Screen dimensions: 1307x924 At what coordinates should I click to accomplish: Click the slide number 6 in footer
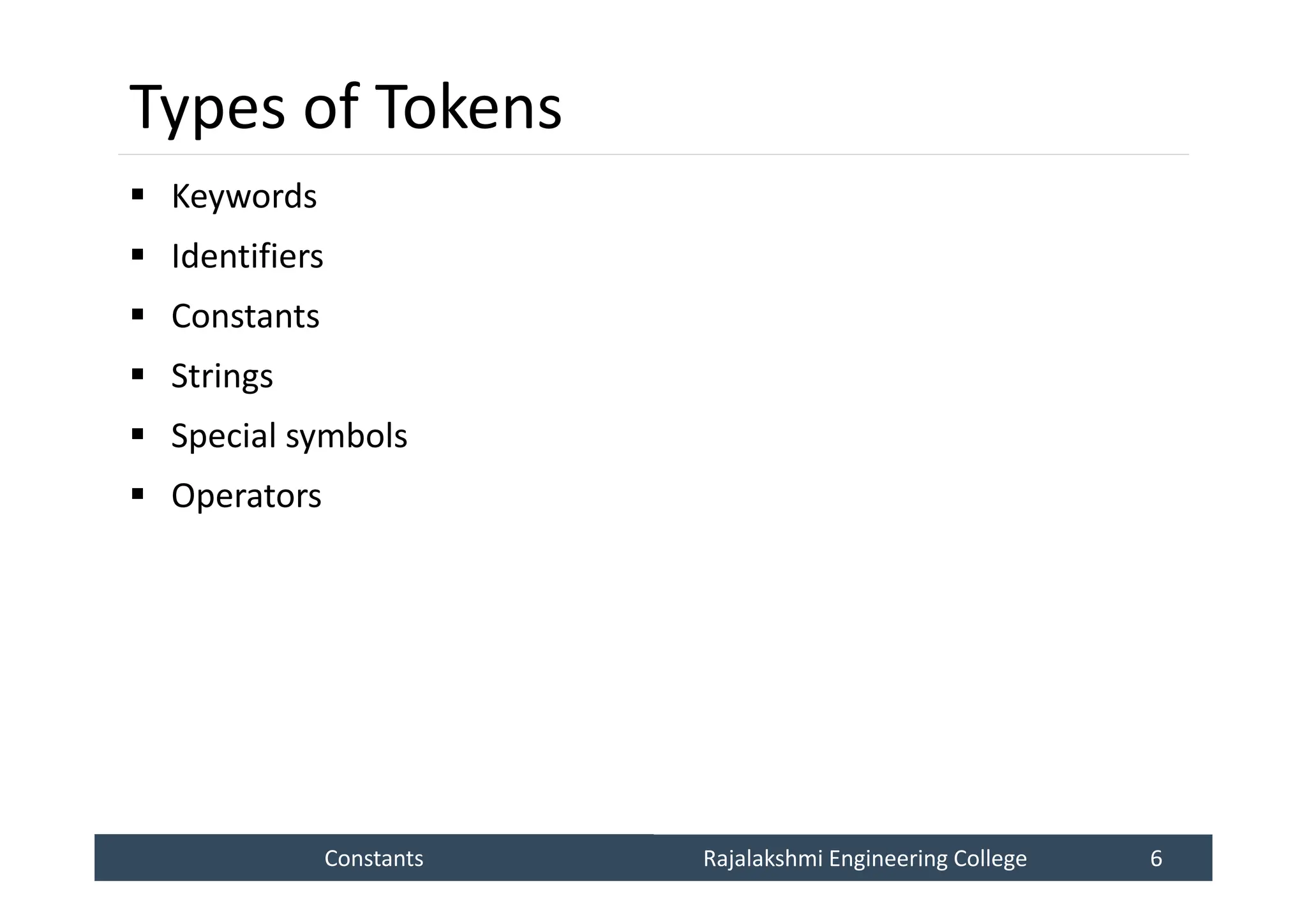click(1156, 858)
